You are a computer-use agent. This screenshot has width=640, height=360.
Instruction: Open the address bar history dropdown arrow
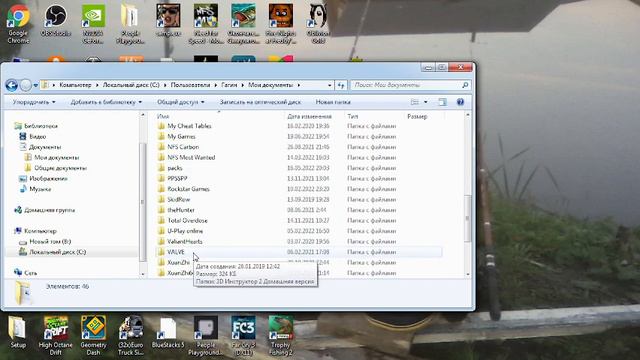[329, 85]
